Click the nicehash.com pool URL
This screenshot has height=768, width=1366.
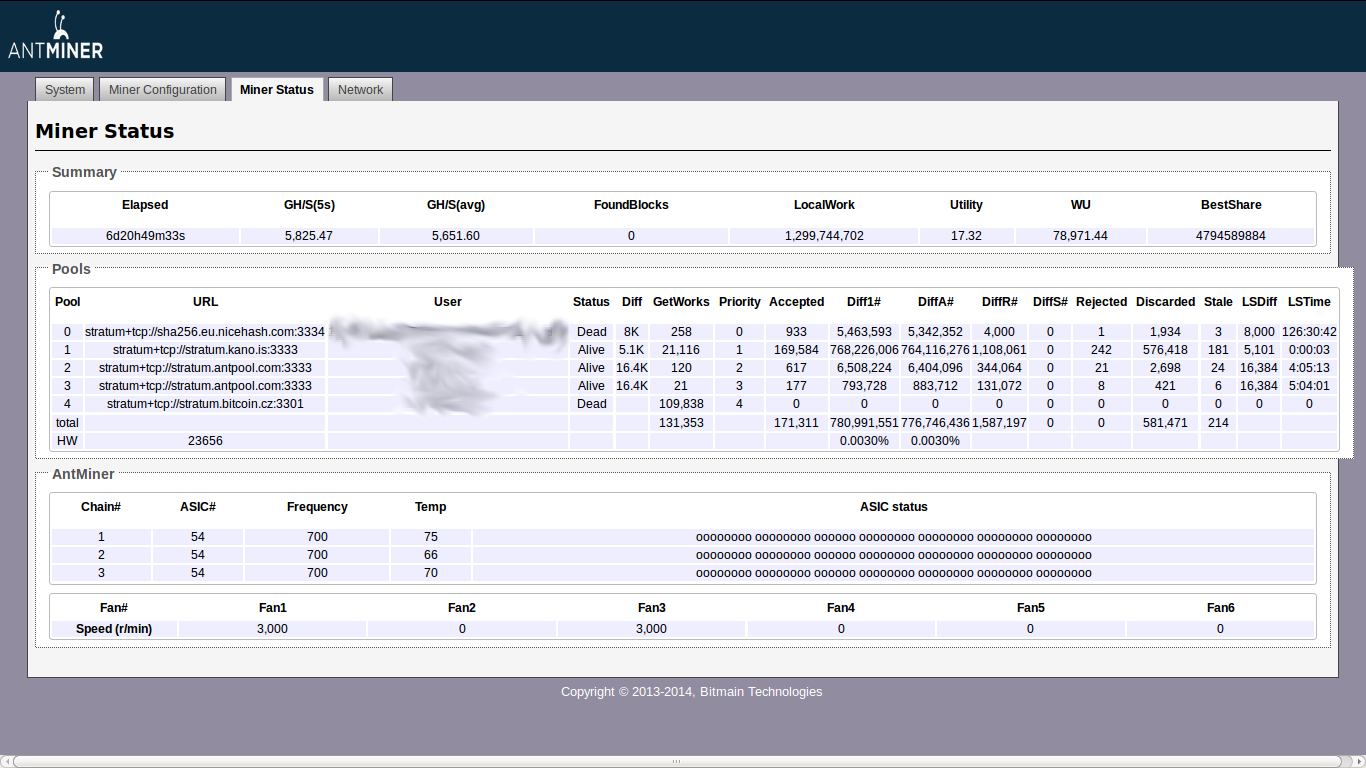click(205, 332)
